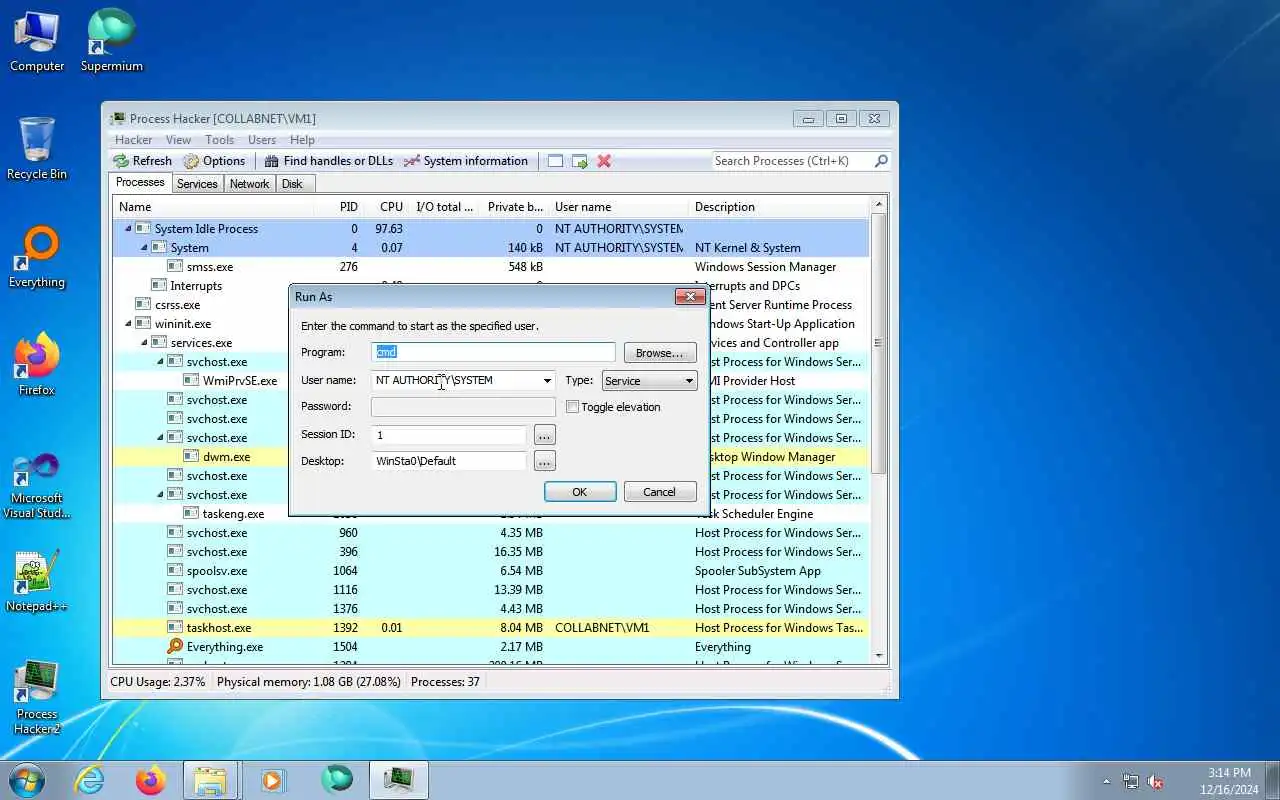The image size is (1280, 800).
Task: Open the User name dropdown
Action: tap(546, 381)
